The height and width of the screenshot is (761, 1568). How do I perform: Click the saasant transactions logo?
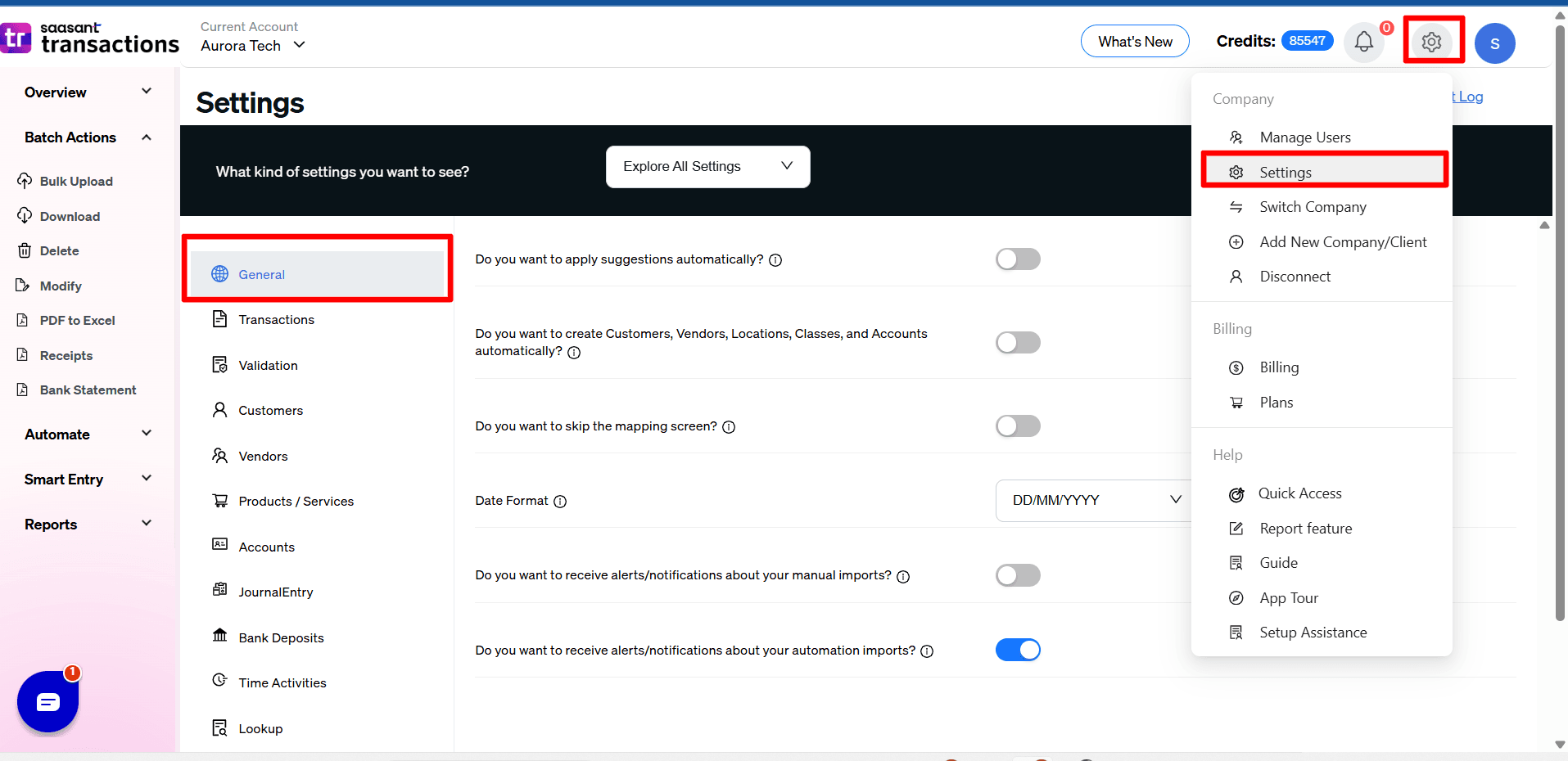click(90, 38)
